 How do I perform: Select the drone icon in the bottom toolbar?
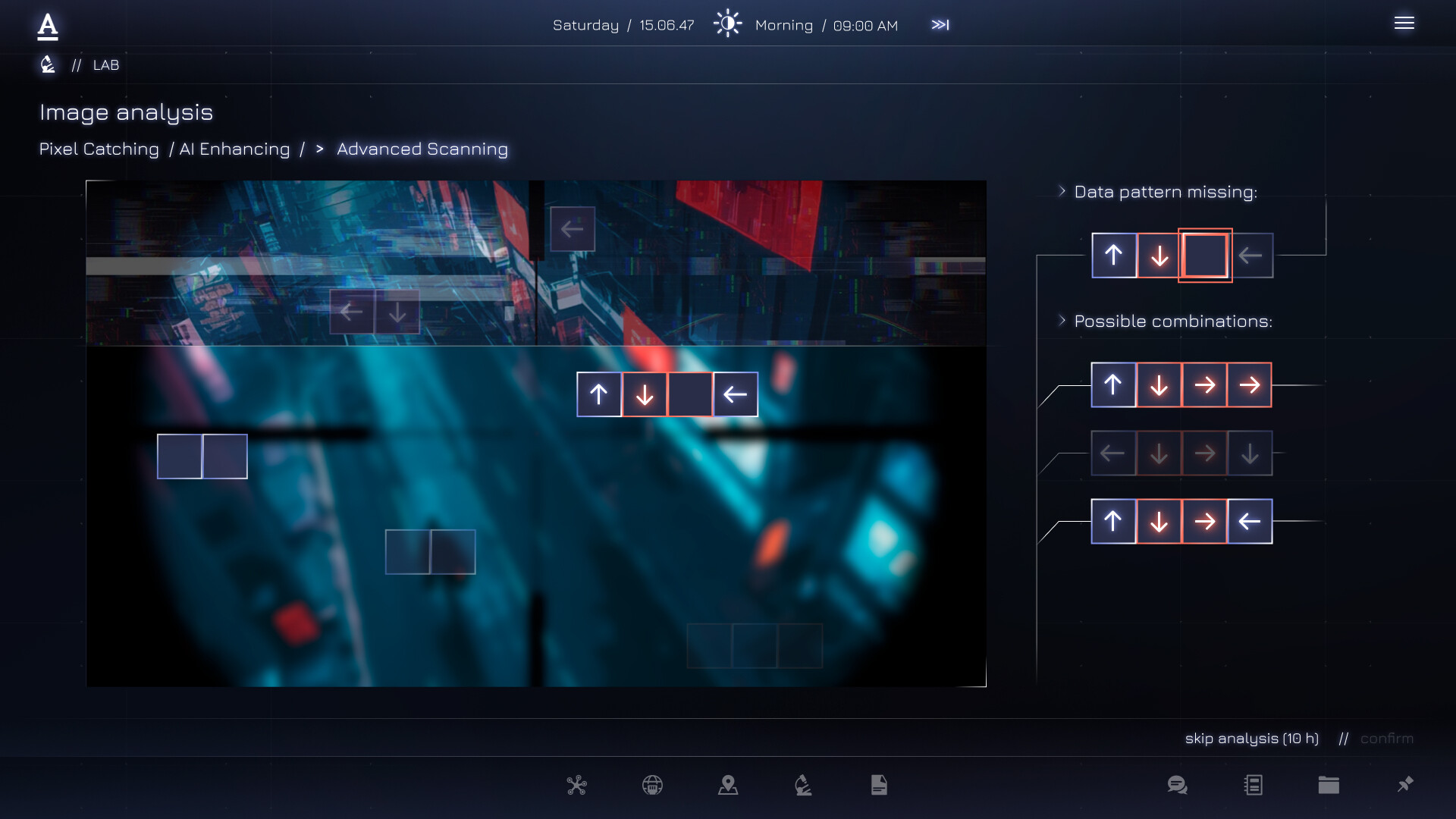pyautogui.click(x=576, y=786)
